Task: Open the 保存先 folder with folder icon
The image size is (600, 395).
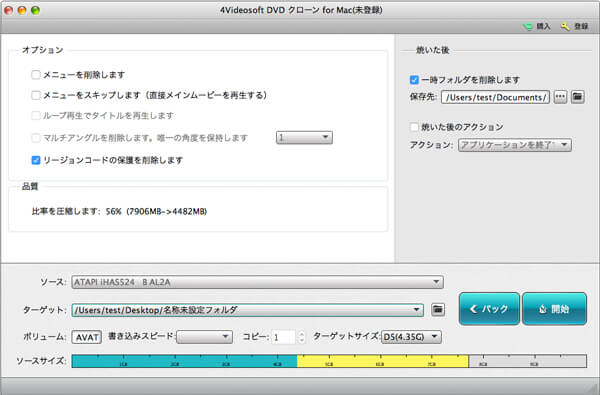Action: click(x=577, y=97)
